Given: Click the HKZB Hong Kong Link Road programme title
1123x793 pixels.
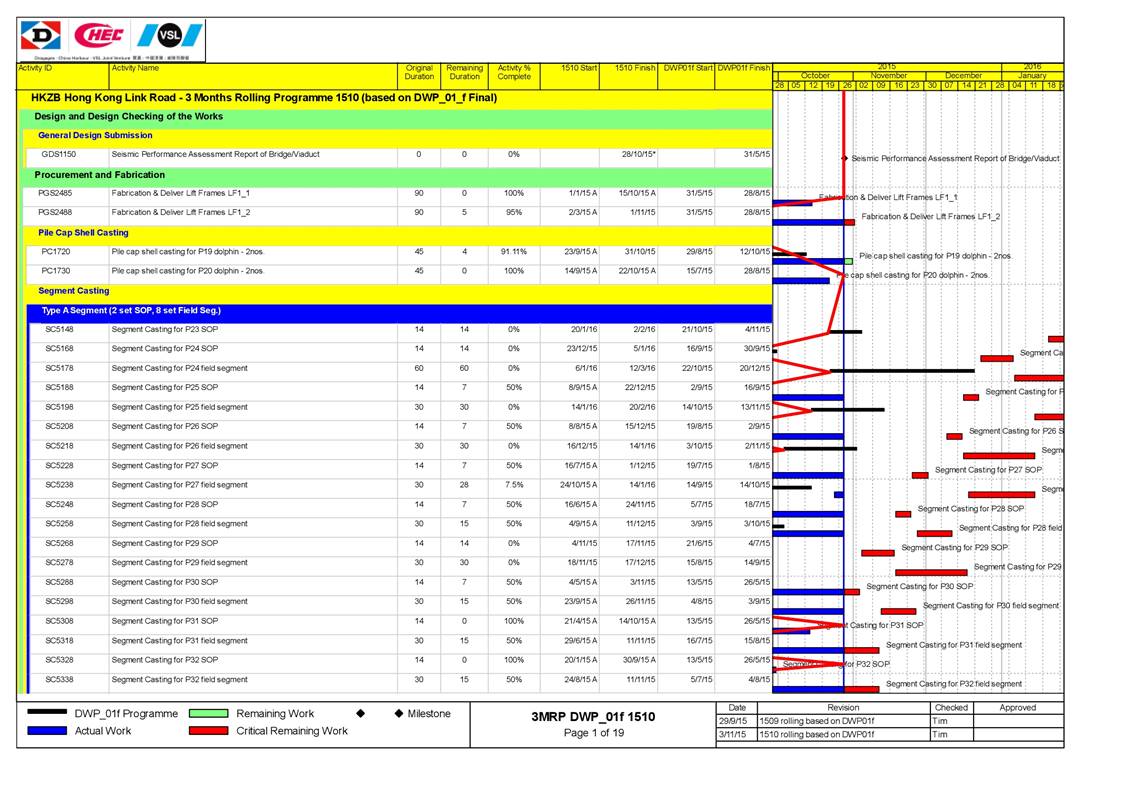Looking at the screenshot, I should pyautogui.click(x=264, y=97).
